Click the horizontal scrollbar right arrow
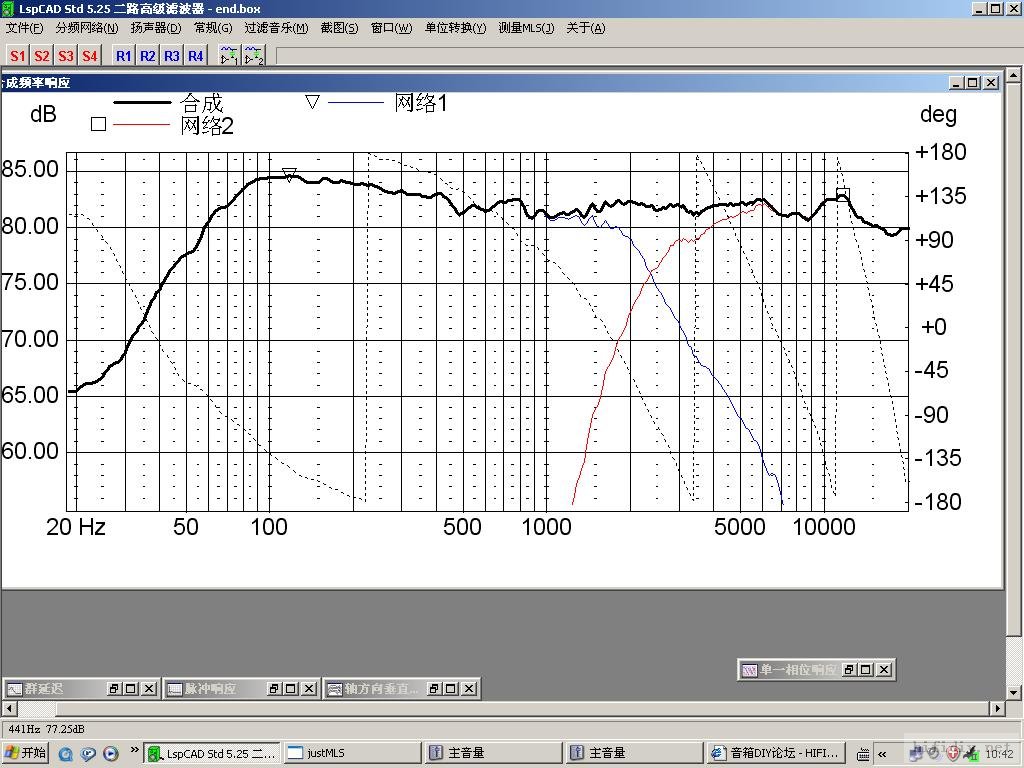1024x768 pixels. [996, 709]
